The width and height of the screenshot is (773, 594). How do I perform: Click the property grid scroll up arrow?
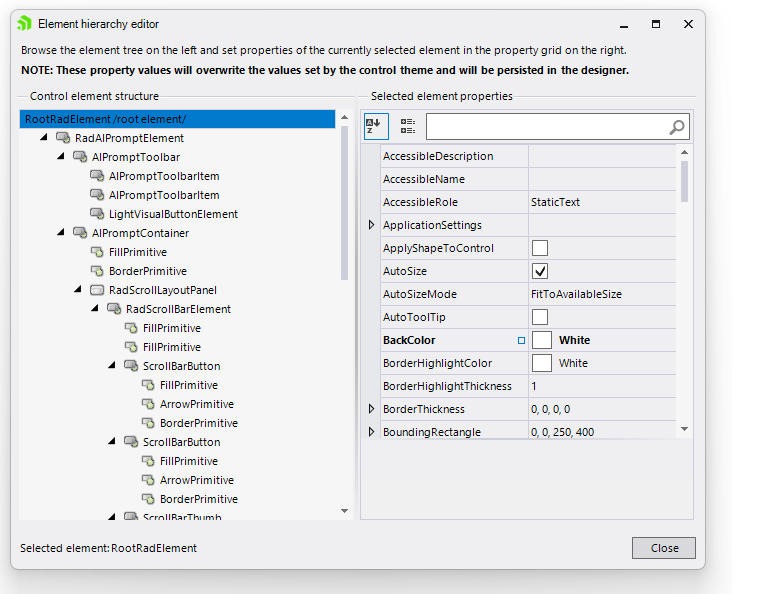pyautogui.click(x=684, y=152)
